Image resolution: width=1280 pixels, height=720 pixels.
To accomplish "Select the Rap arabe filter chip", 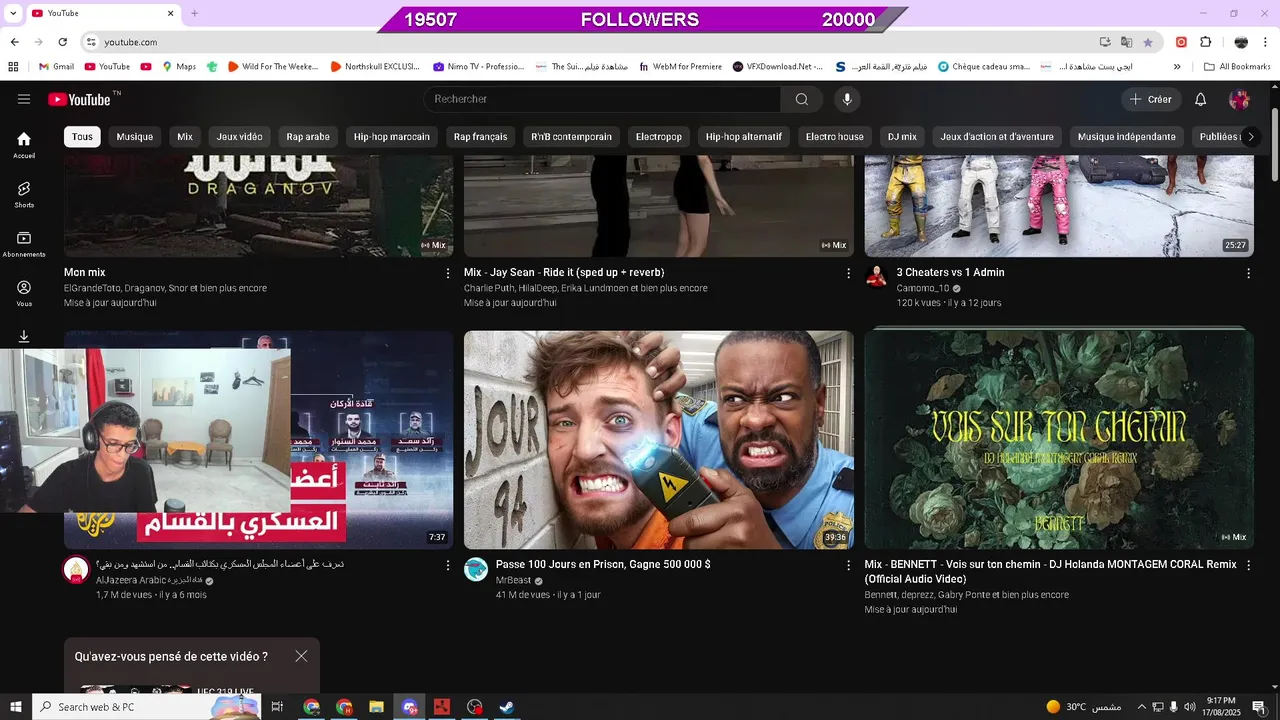I will click(x=308, y=137).
